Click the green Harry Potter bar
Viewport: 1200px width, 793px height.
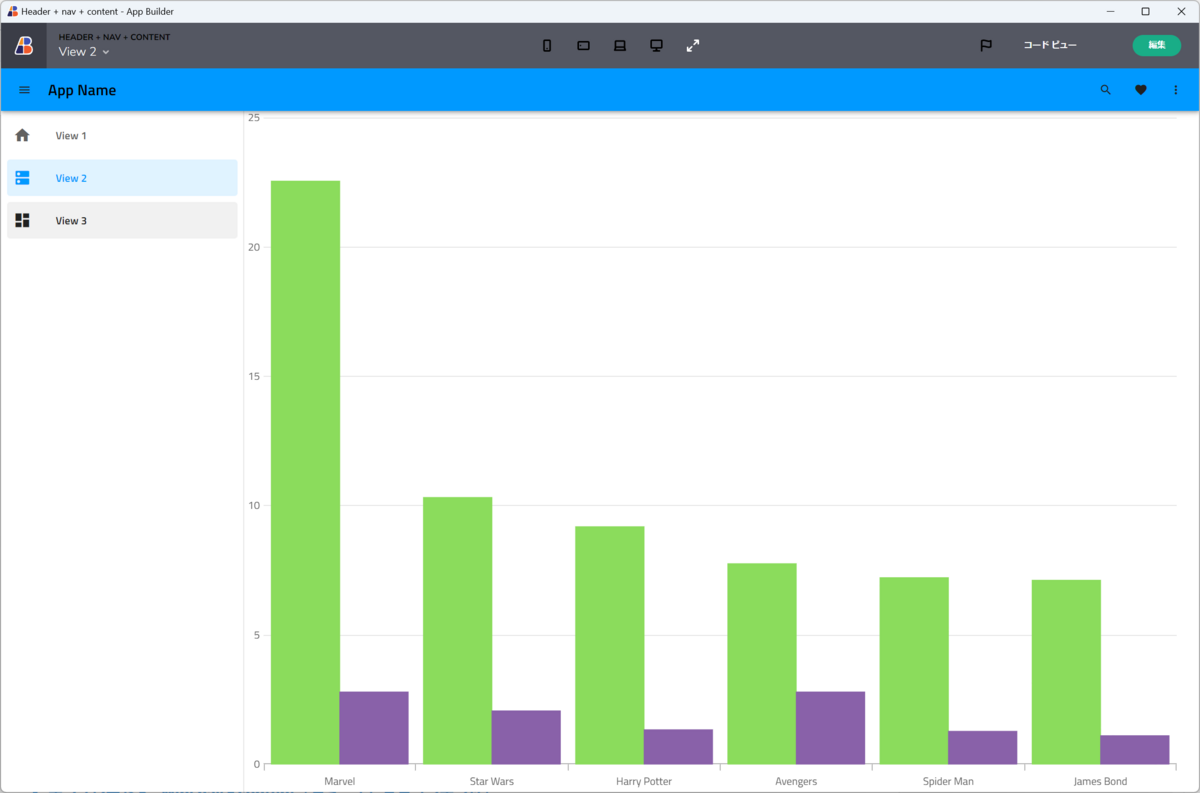[610, 645]
